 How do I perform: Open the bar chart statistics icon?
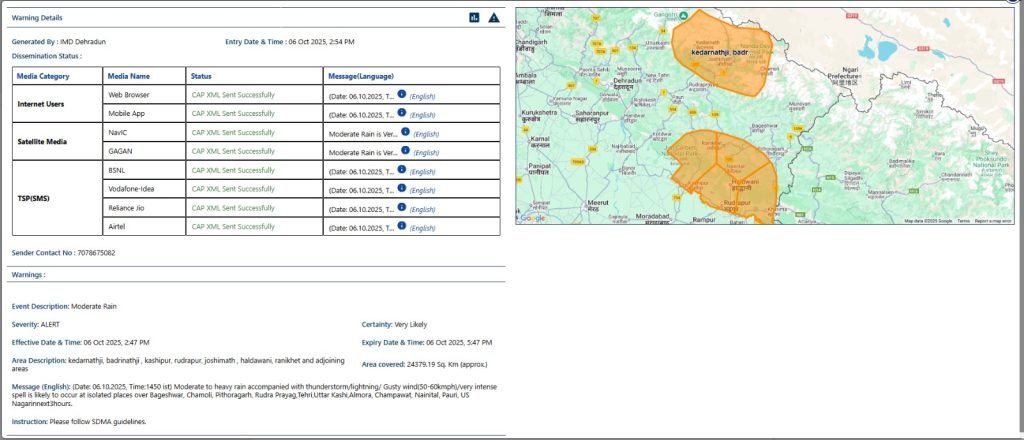[474, 17]
